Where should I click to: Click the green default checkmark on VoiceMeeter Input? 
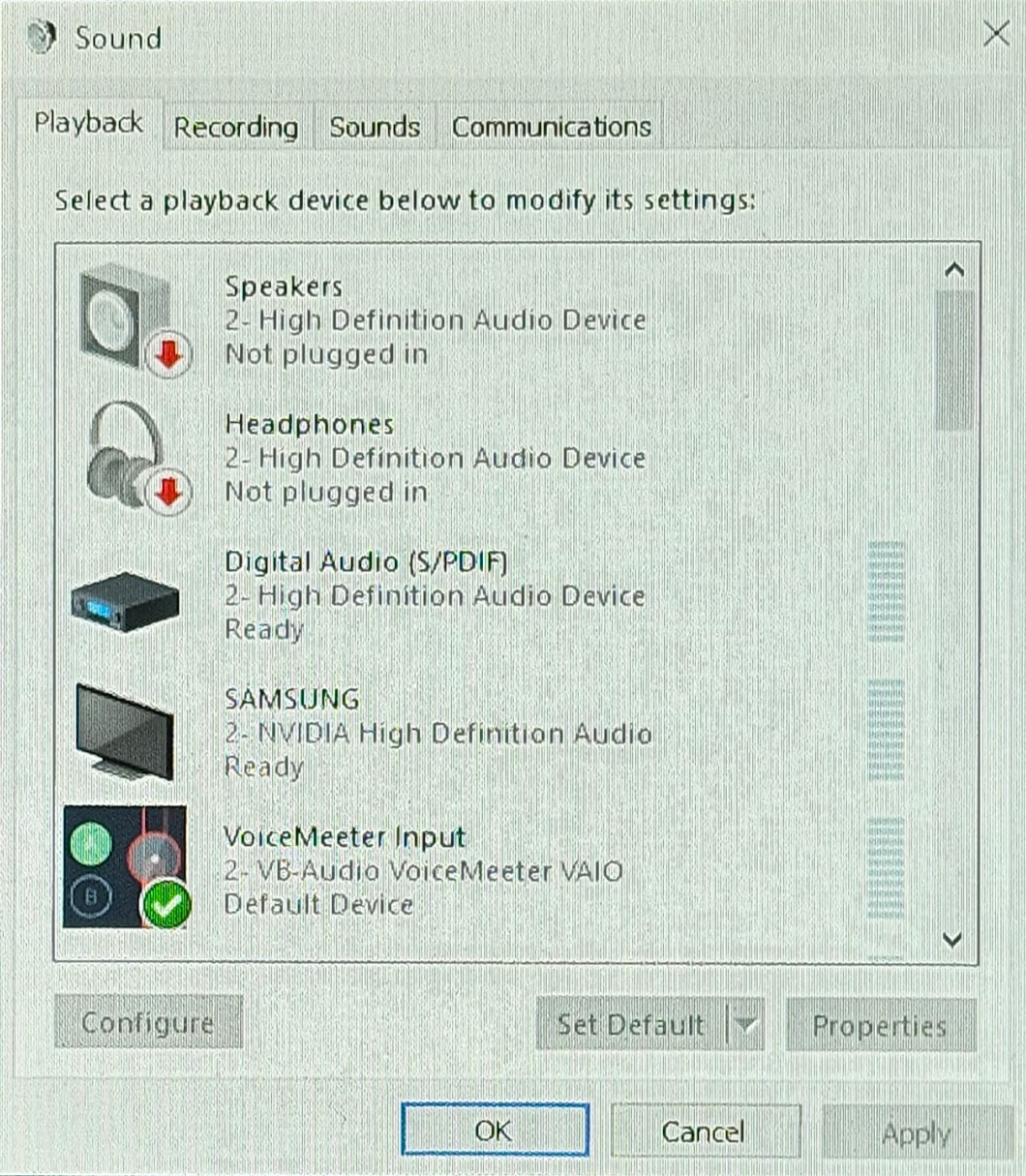point(166,902)
